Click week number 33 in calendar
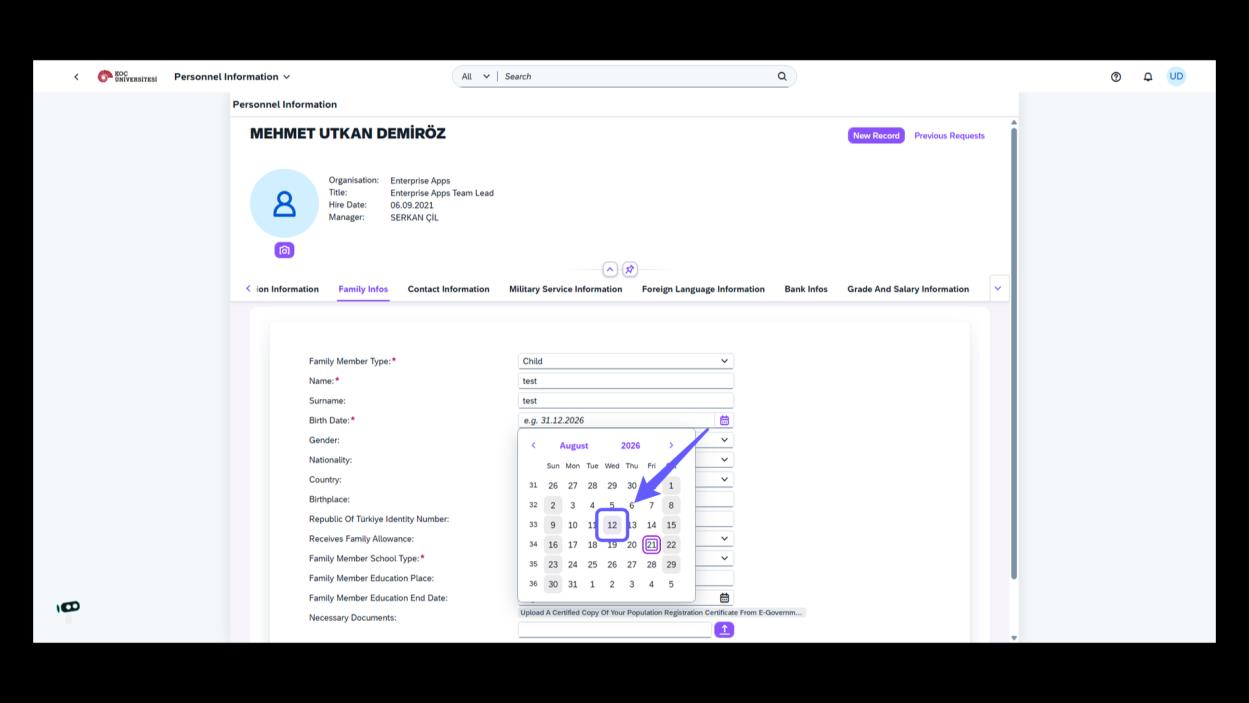Screen dimensions: 1249x703 (x=533, y=525)
